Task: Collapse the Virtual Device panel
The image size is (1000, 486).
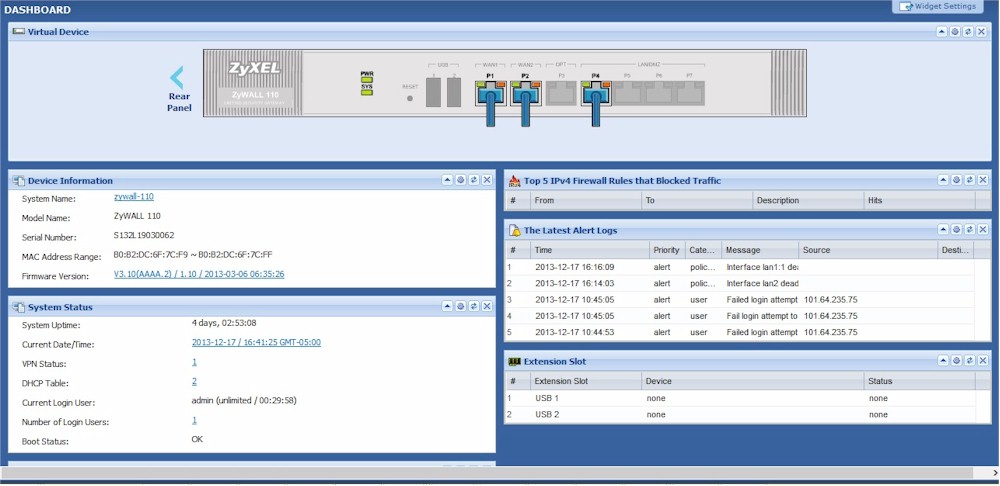Action: (x=941, y=31)
